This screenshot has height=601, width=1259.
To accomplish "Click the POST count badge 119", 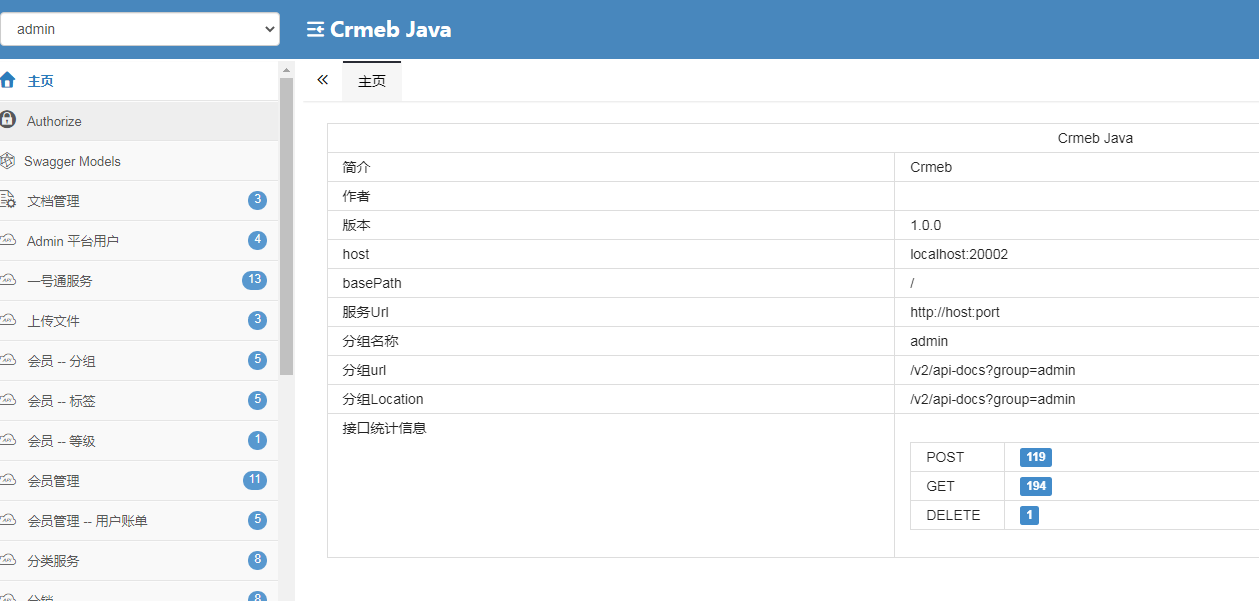I will (x=1036, y=457).
